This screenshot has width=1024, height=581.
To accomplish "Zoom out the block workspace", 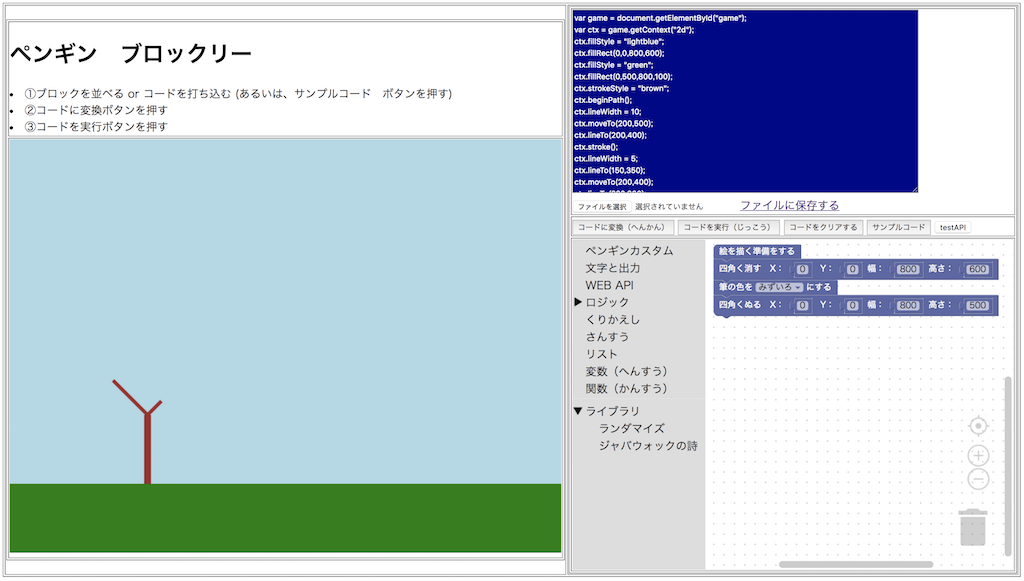I will tap(978, 479).
